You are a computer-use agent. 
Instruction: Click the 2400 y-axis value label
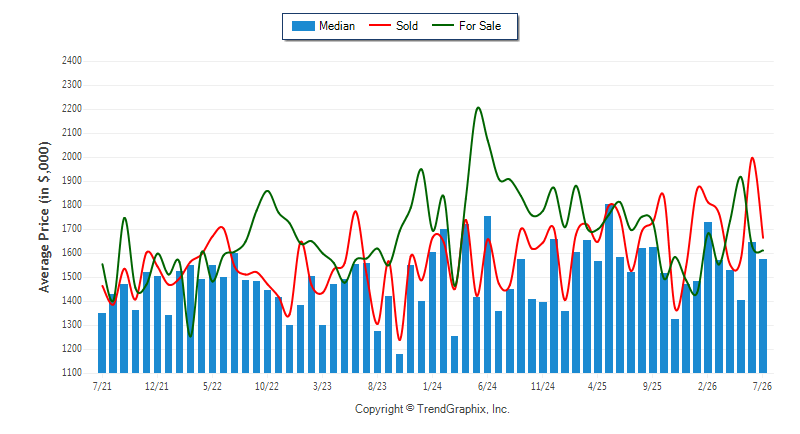coord(72,61)
